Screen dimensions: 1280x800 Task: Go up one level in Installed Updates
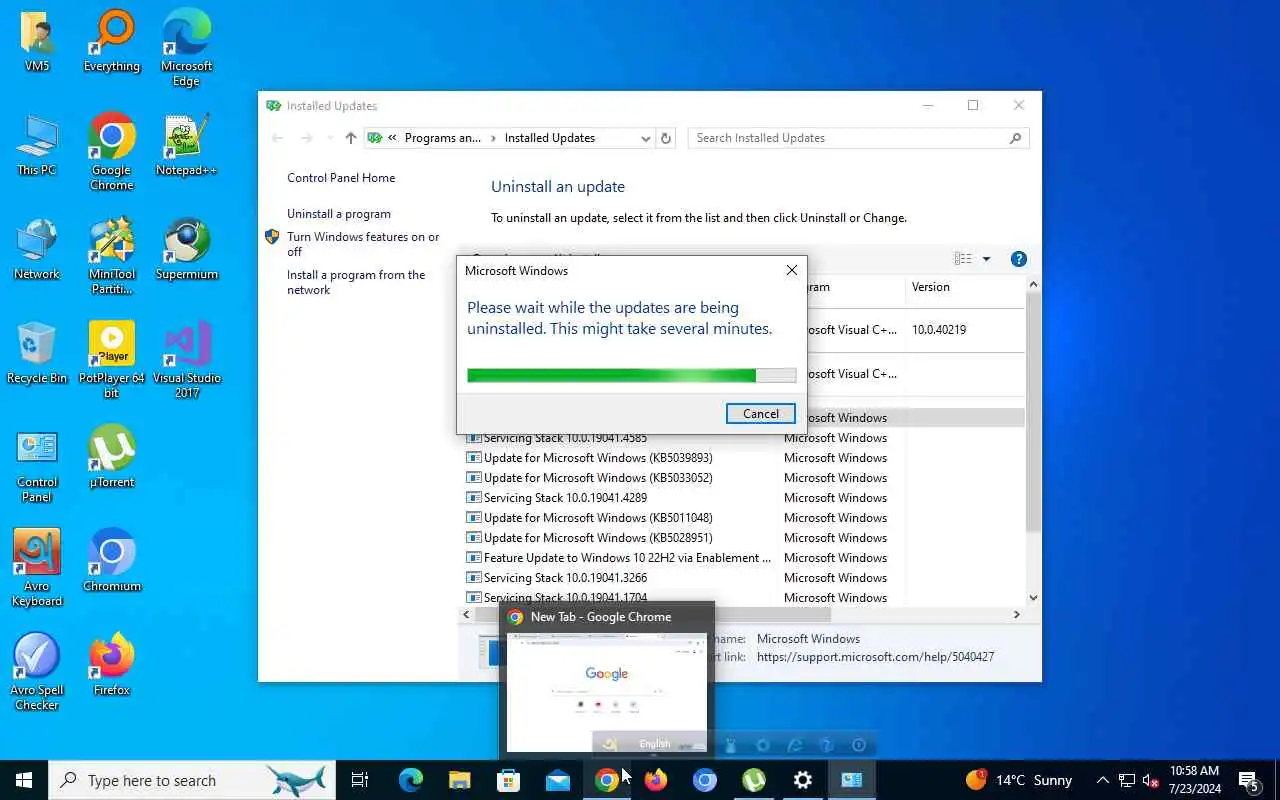(350, 138)
